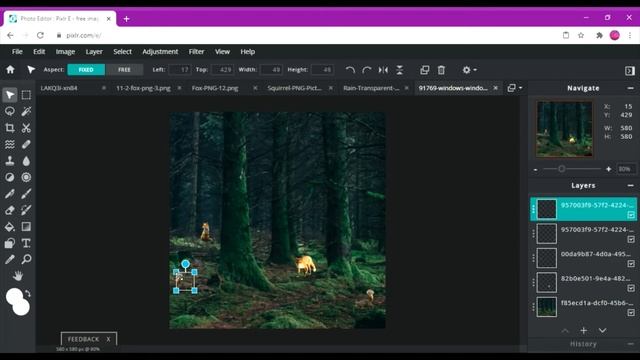Click the Home icon in options bar

tap(10, 70)
